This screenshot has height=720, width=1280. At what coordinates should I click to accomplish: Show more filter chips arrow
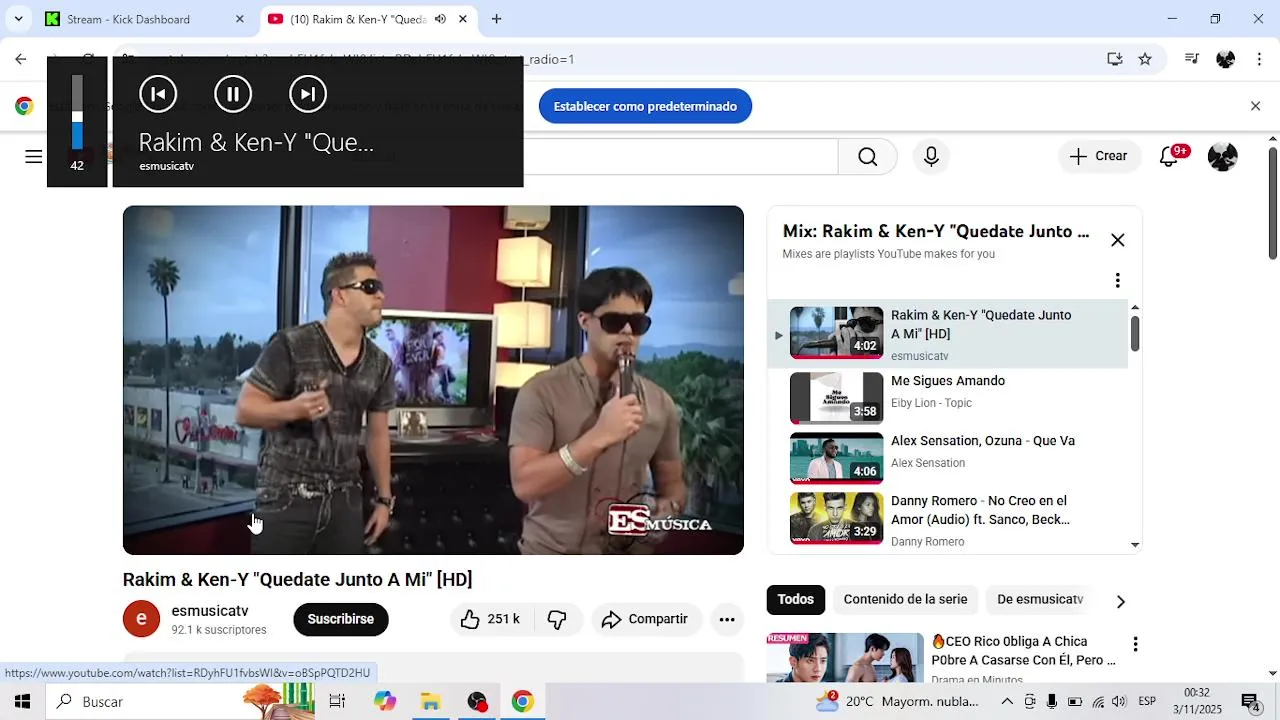tap(1120, 601)
